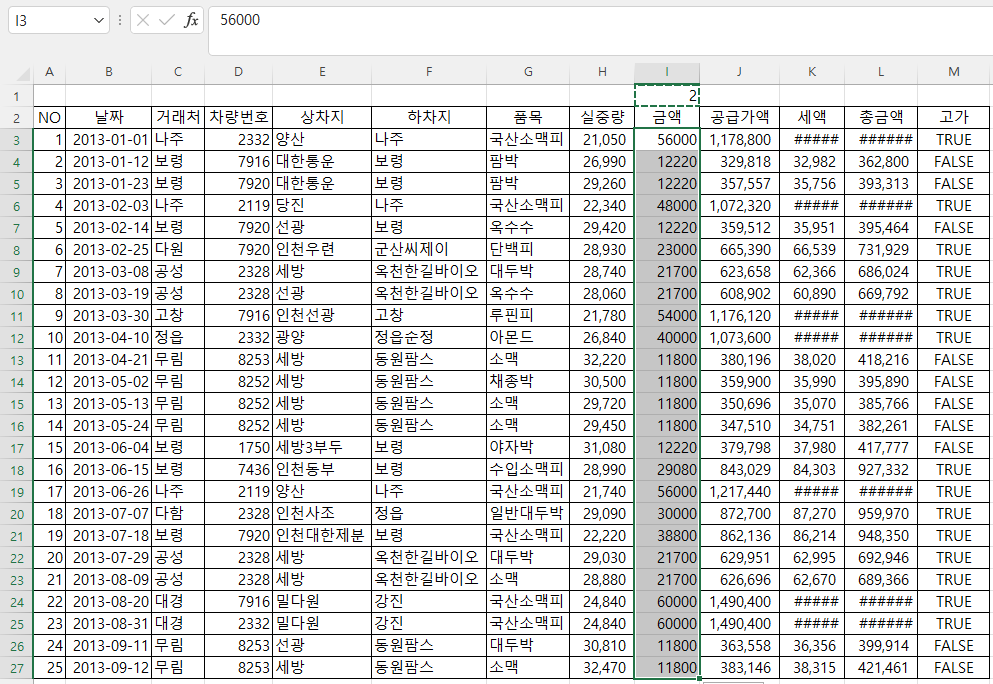Click the formula bar options dots handle
This screenshot has height=684, width=993.
[119, 21]
